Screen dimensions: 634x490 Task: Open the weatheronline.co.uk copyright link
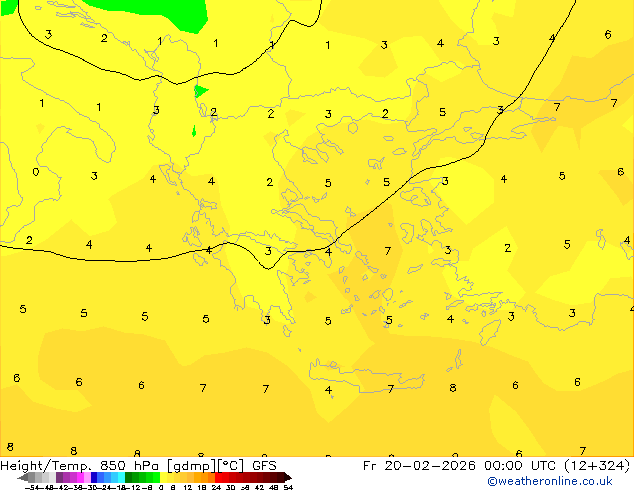point(549,481)
